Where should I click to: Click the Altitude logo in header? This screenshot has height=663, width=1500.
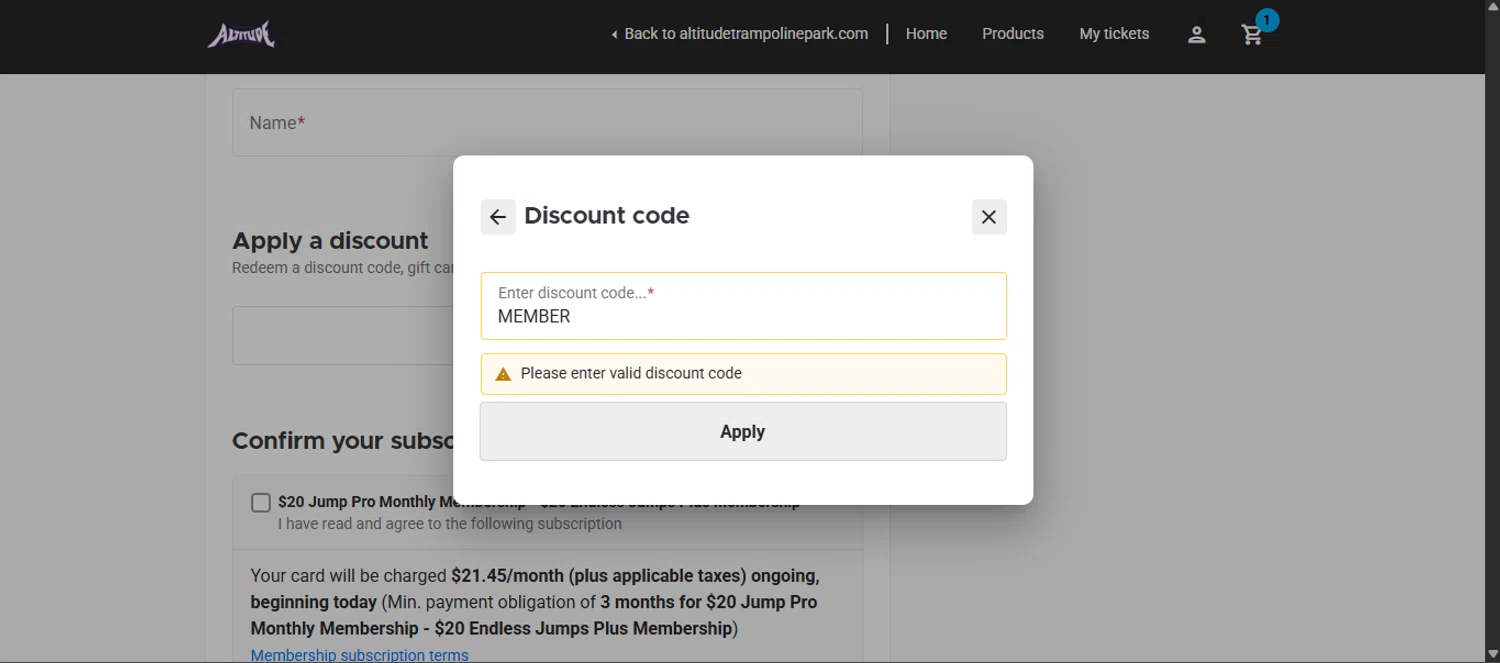click(x=241, y=35)
